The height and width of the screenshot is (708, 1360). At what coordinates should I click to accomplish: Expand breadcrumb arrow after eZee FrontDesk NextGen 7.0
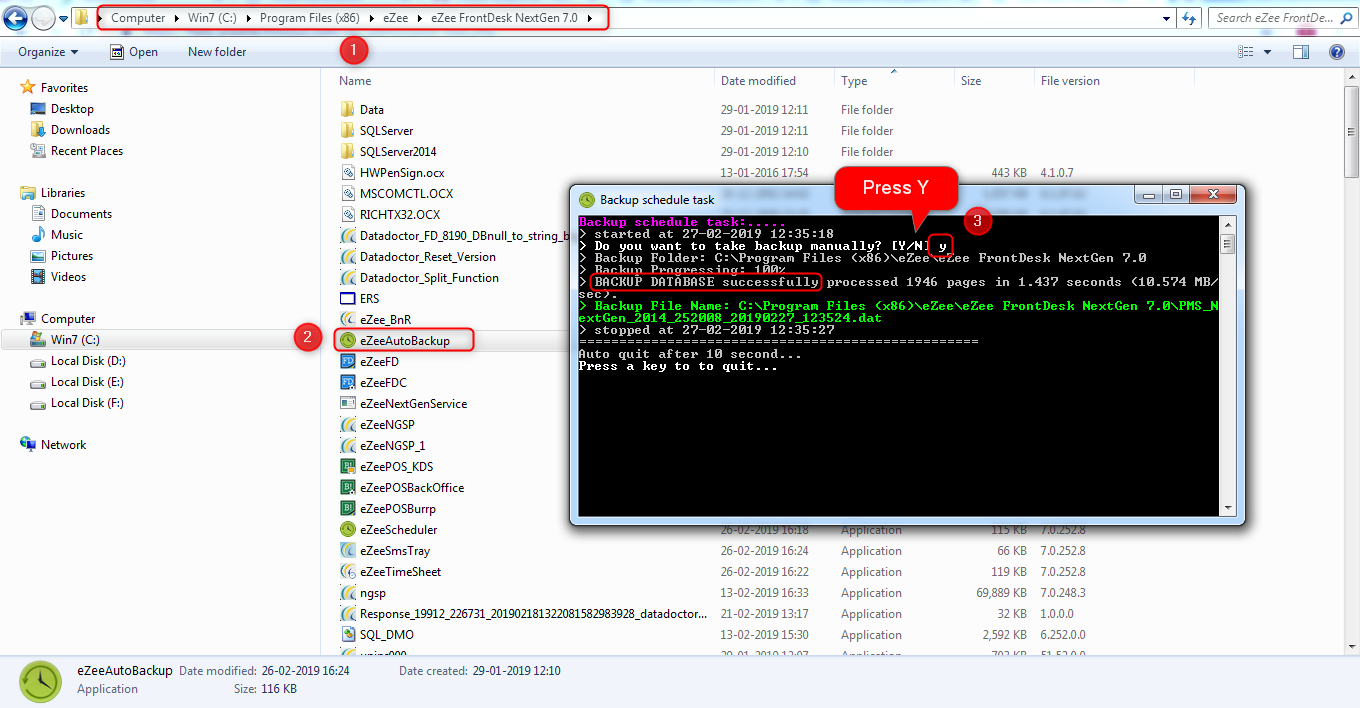point(590,18)
